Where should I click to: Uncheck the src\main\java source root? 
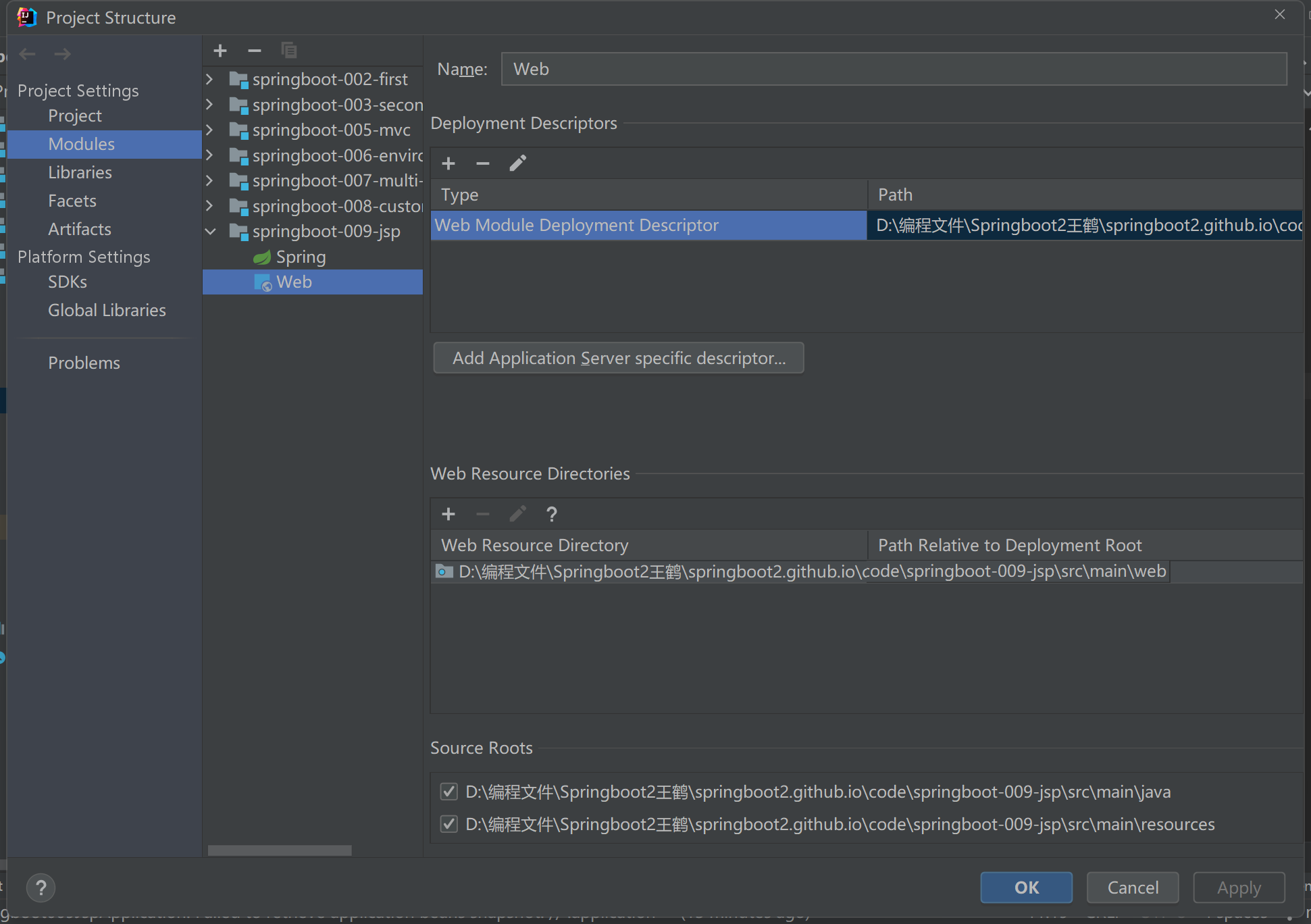pyautogui.click(x=448, y=792)
